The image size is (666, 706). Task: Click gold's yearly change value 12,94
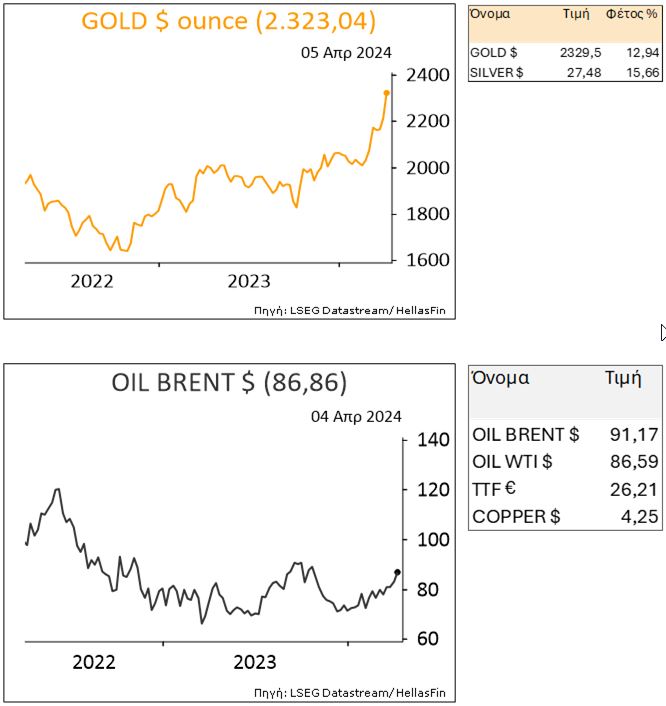[x=640, y=54]
